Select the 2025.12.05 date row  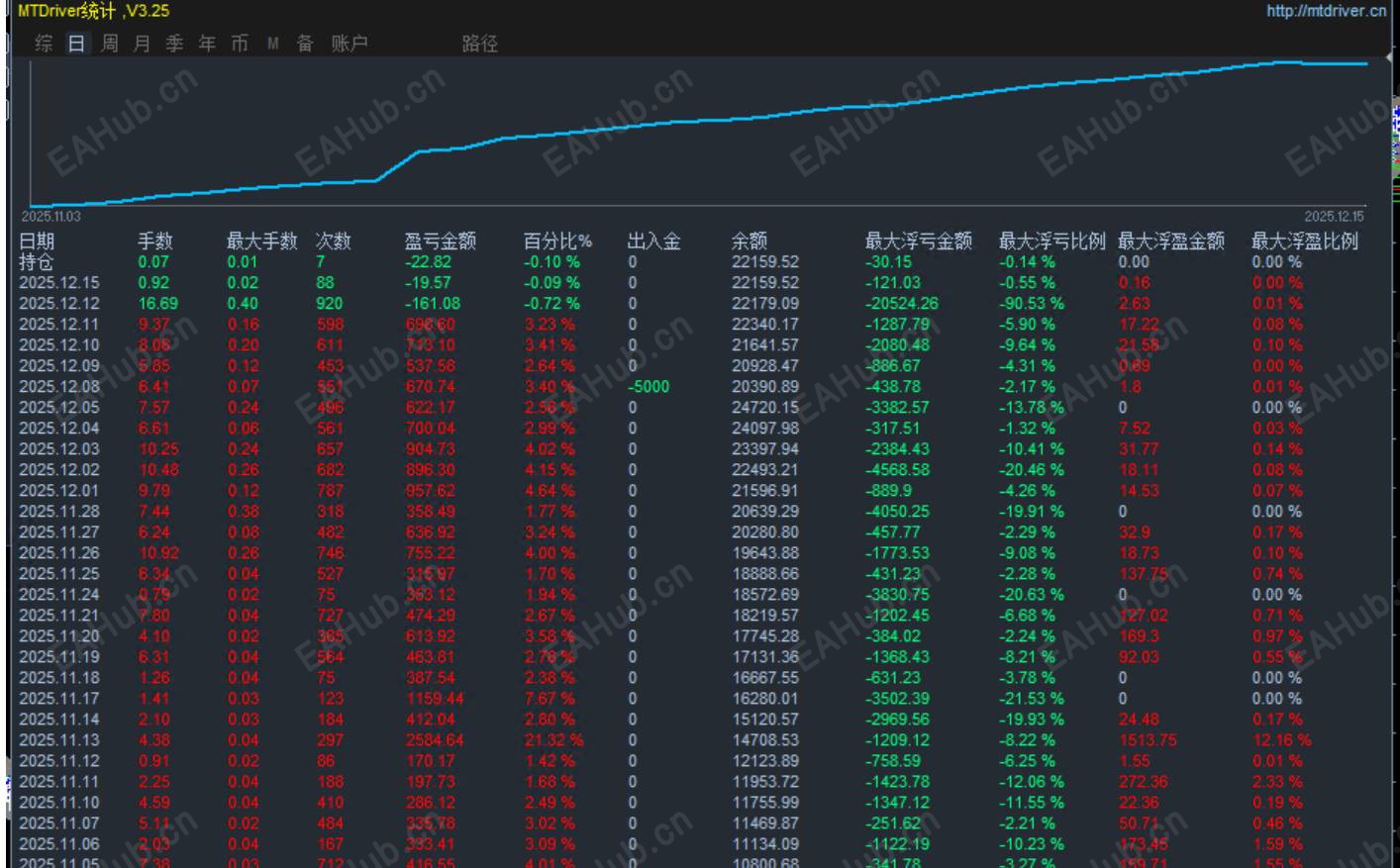pyautogui.click(x=59, y=408)
